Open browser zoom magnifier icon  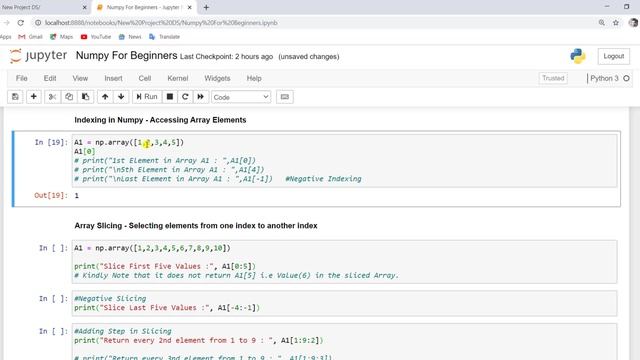(602, 23)
